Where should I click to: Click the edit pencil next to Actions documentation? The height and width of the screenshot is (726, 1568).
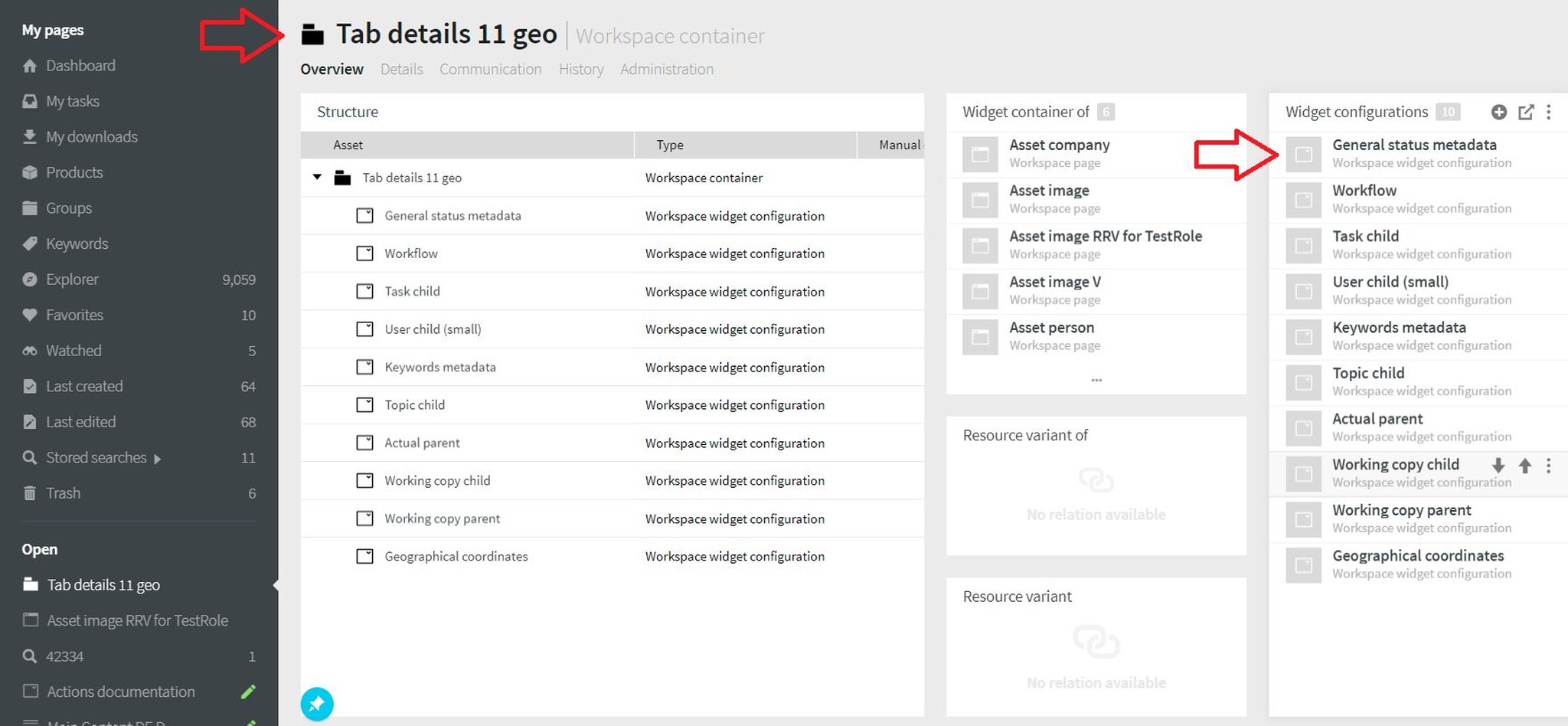coord(248,692)
